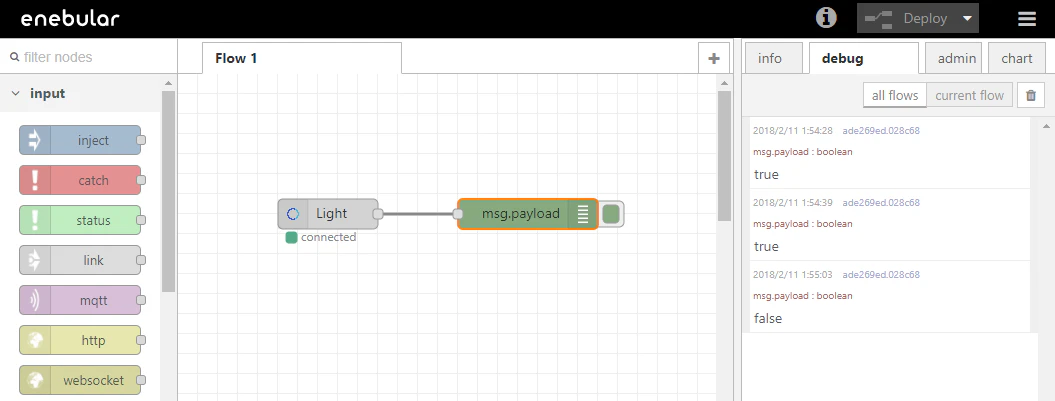Image resolution: width=1055 pixels, height=401 pixels.
Task: Open the hamburger main menu
Action: (1027, 19)
